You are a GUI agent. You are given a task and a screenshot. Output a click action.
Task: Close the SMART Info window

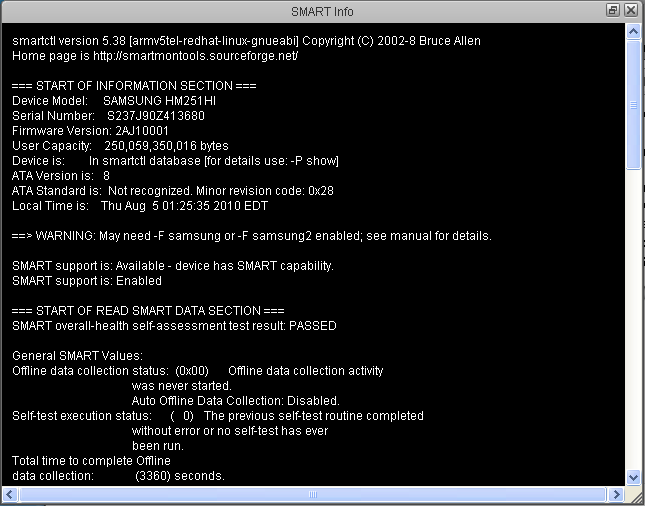[x=631, y=11]
